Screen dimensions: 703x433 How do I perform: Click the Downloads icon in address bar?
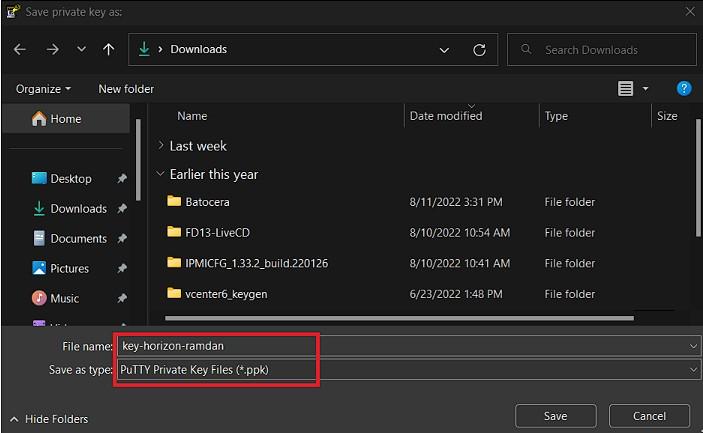144,49
